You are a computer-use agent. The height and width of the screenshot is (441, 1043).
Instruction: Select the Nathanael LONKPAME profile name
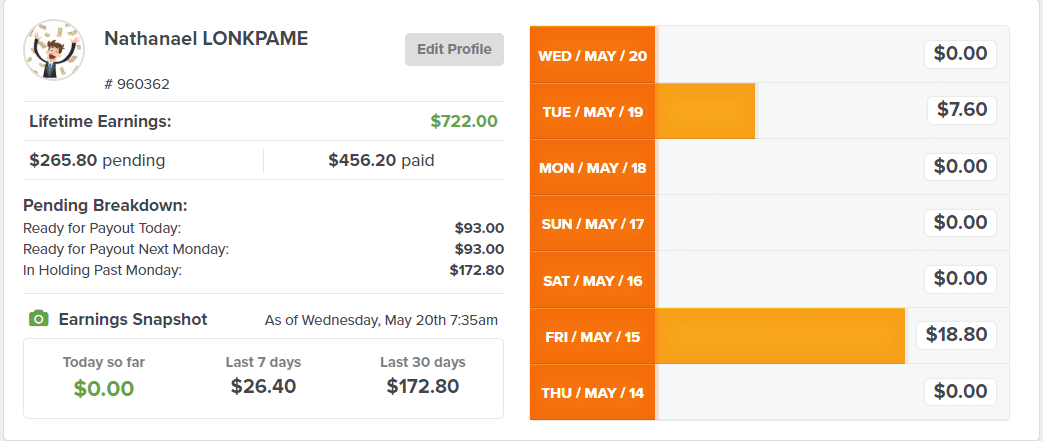(x=206, y=39)
